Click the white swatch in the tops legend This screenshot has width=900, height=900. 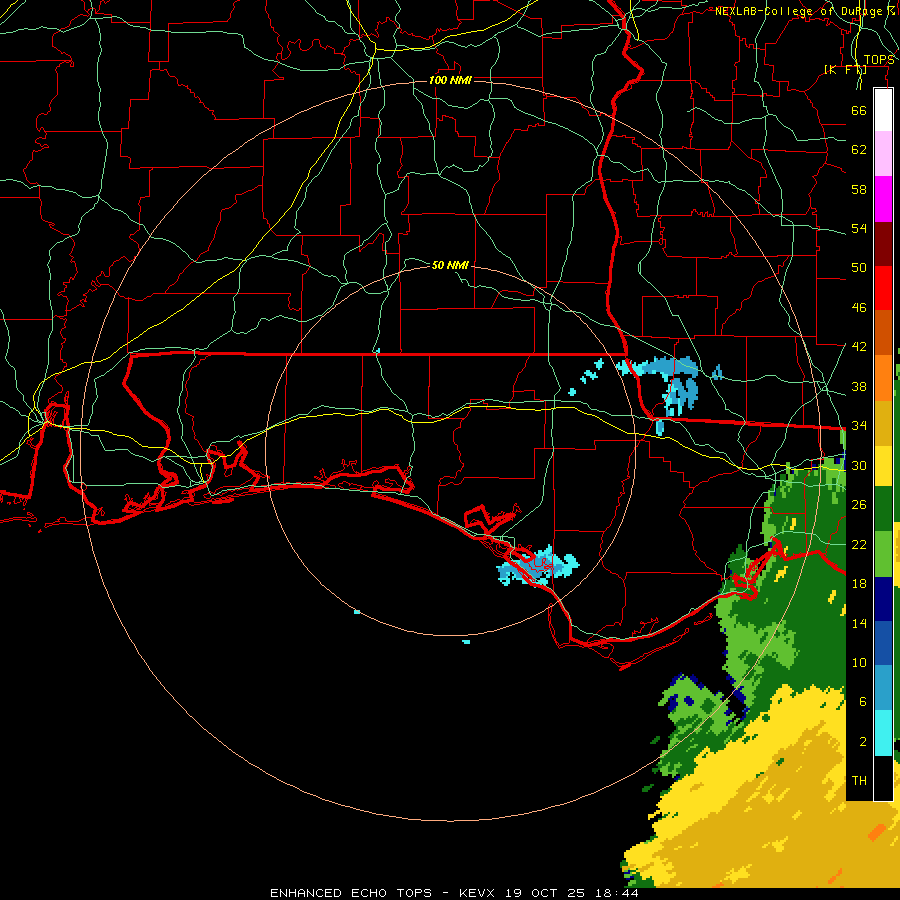point(883,110)
